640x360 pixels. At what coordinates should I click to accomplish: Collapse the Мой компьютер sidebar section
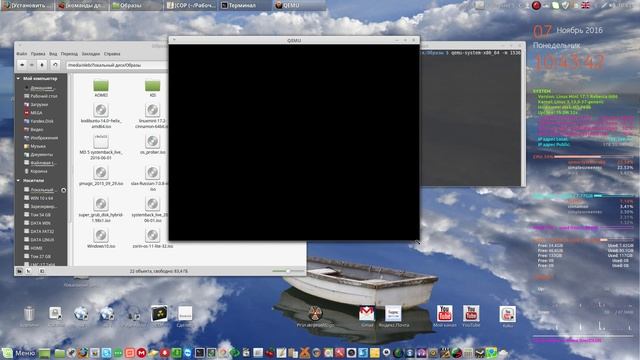18,78
